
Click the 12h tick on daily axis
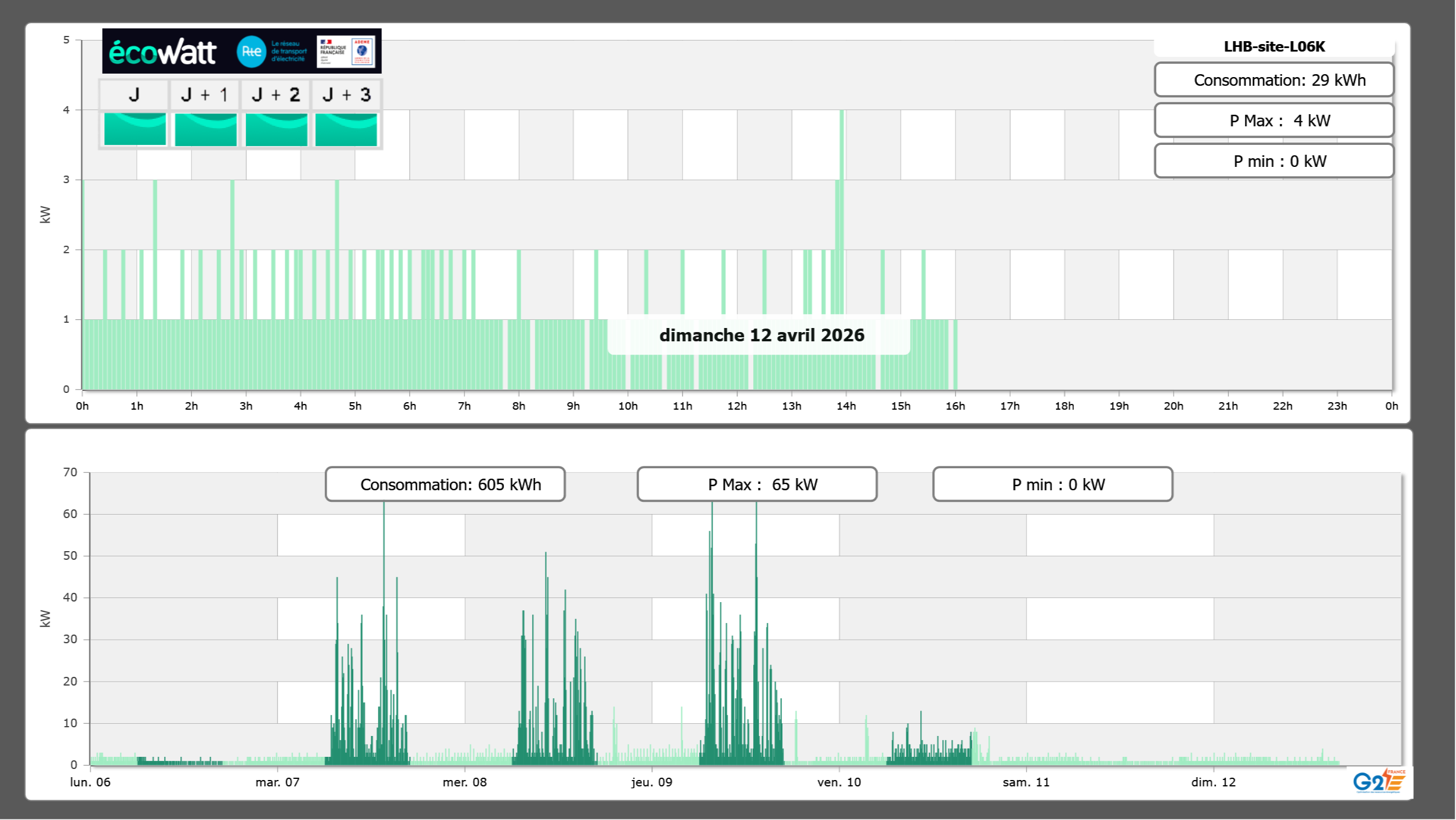coord(737,406)
